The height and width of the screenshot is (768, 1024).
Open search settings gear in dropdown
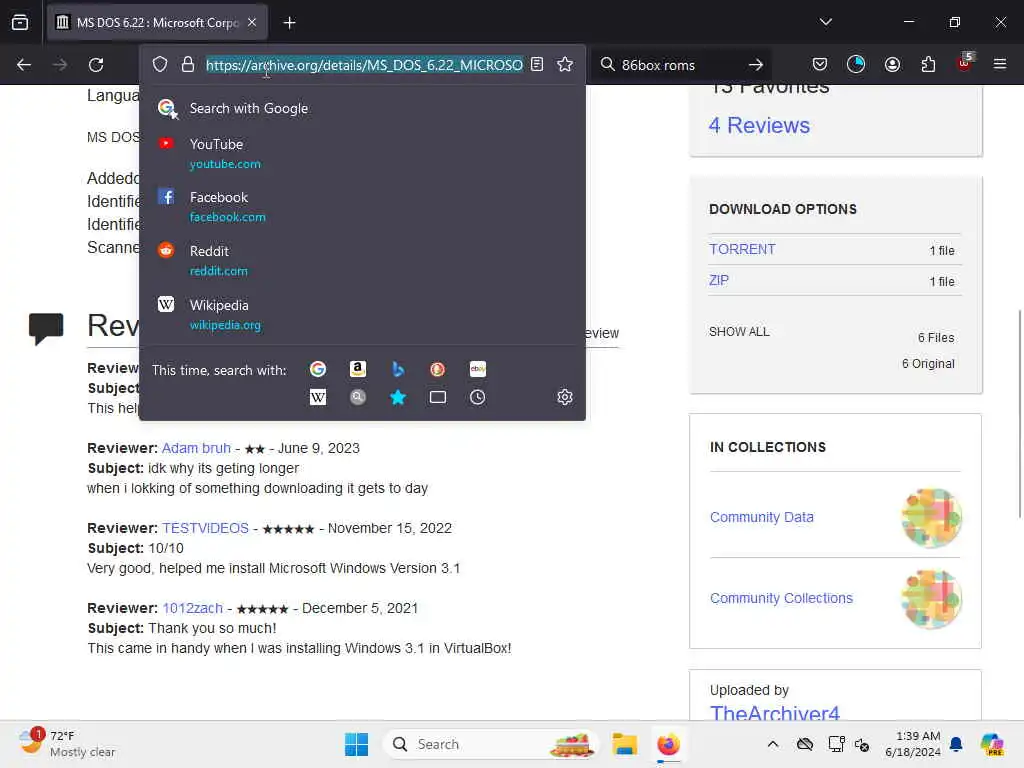[x=565, y=397]
